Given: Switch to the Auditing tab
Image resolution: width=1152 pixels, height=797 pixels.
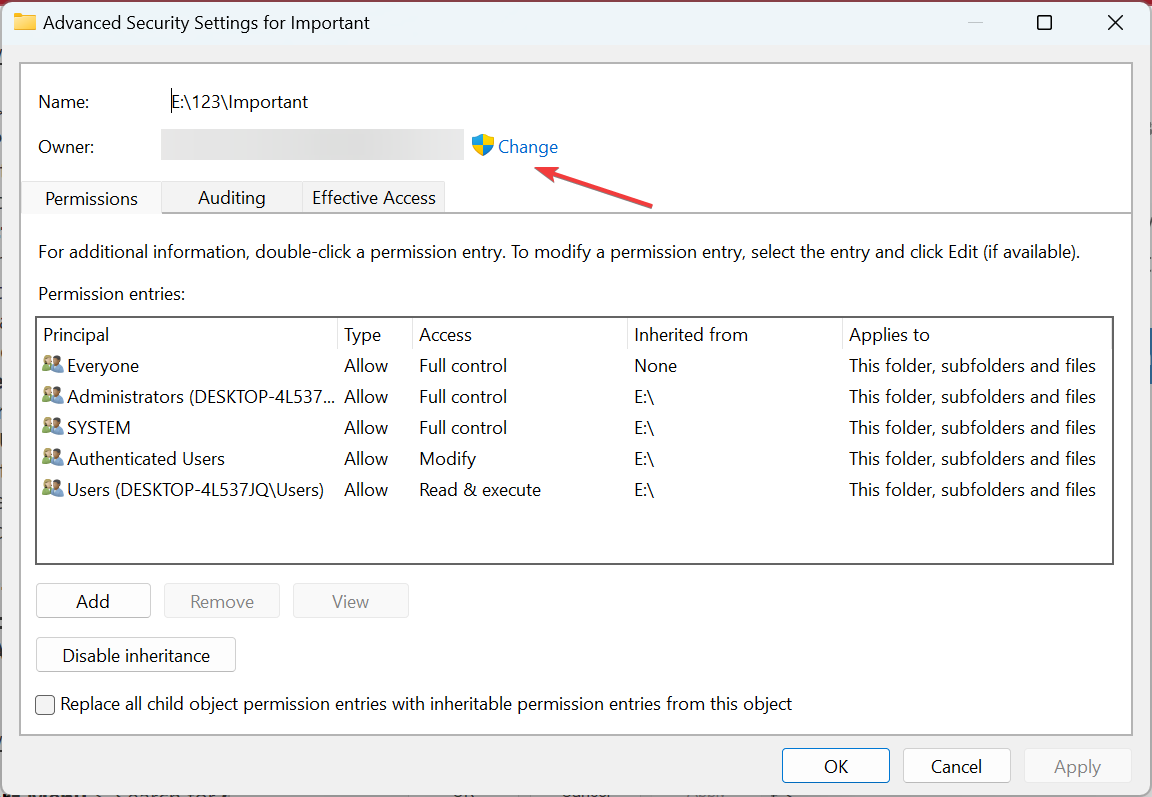Looking at the screenshot, I should (x=231, y=198).
